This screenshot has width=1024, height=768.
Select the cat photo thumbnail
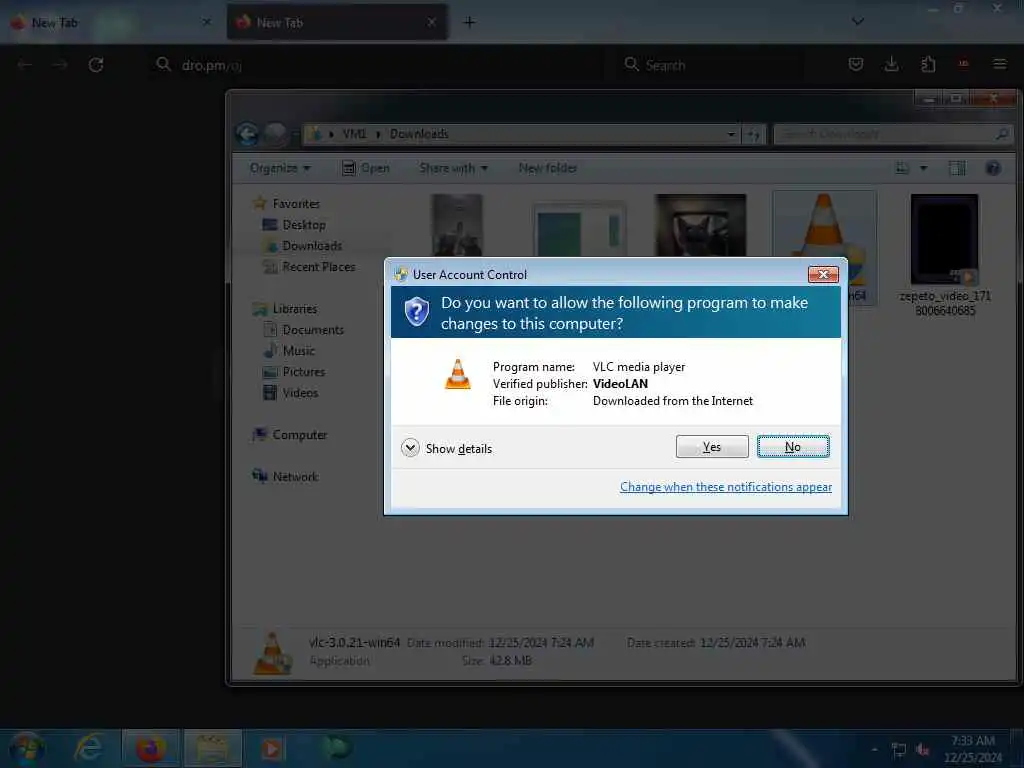click(x=700, y=225)
